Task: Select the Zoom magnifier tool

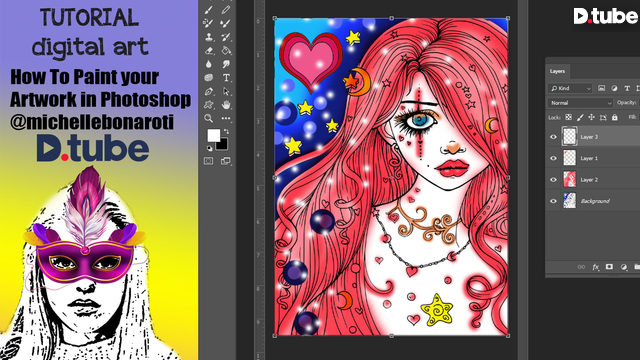Action: click(x=209, y=118)
